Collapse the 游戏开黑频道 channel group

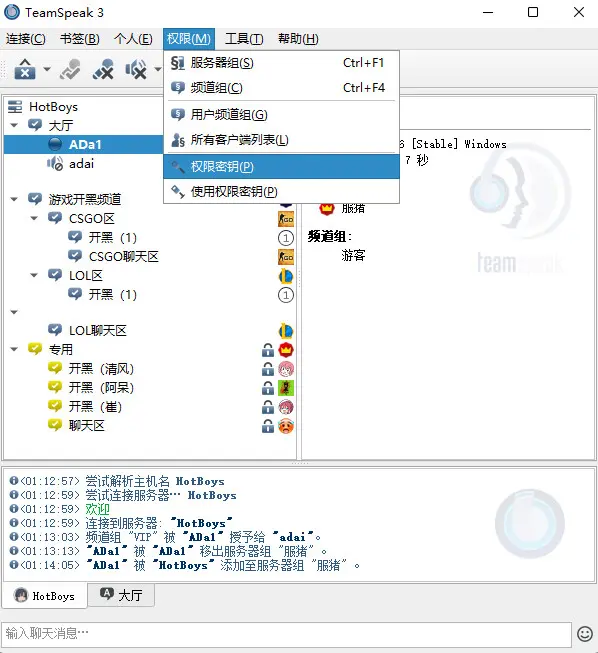coord(14,199)
